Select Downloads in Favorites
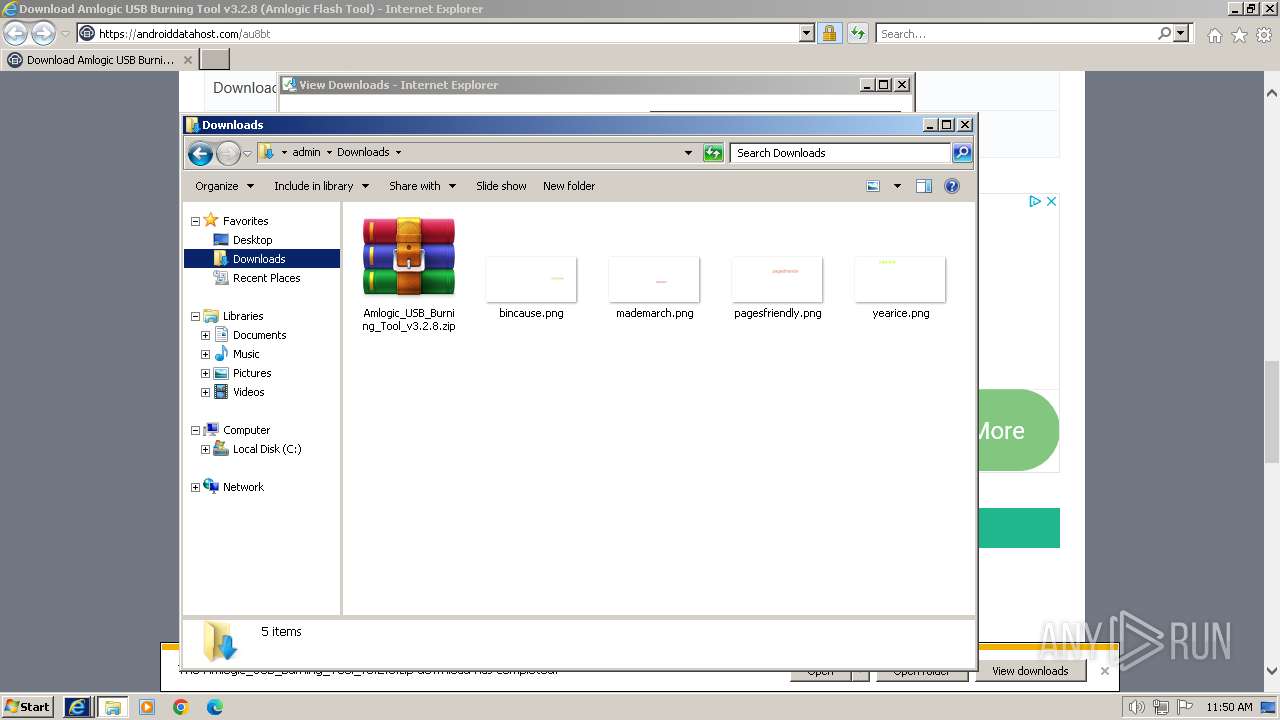 pos(259,259)
